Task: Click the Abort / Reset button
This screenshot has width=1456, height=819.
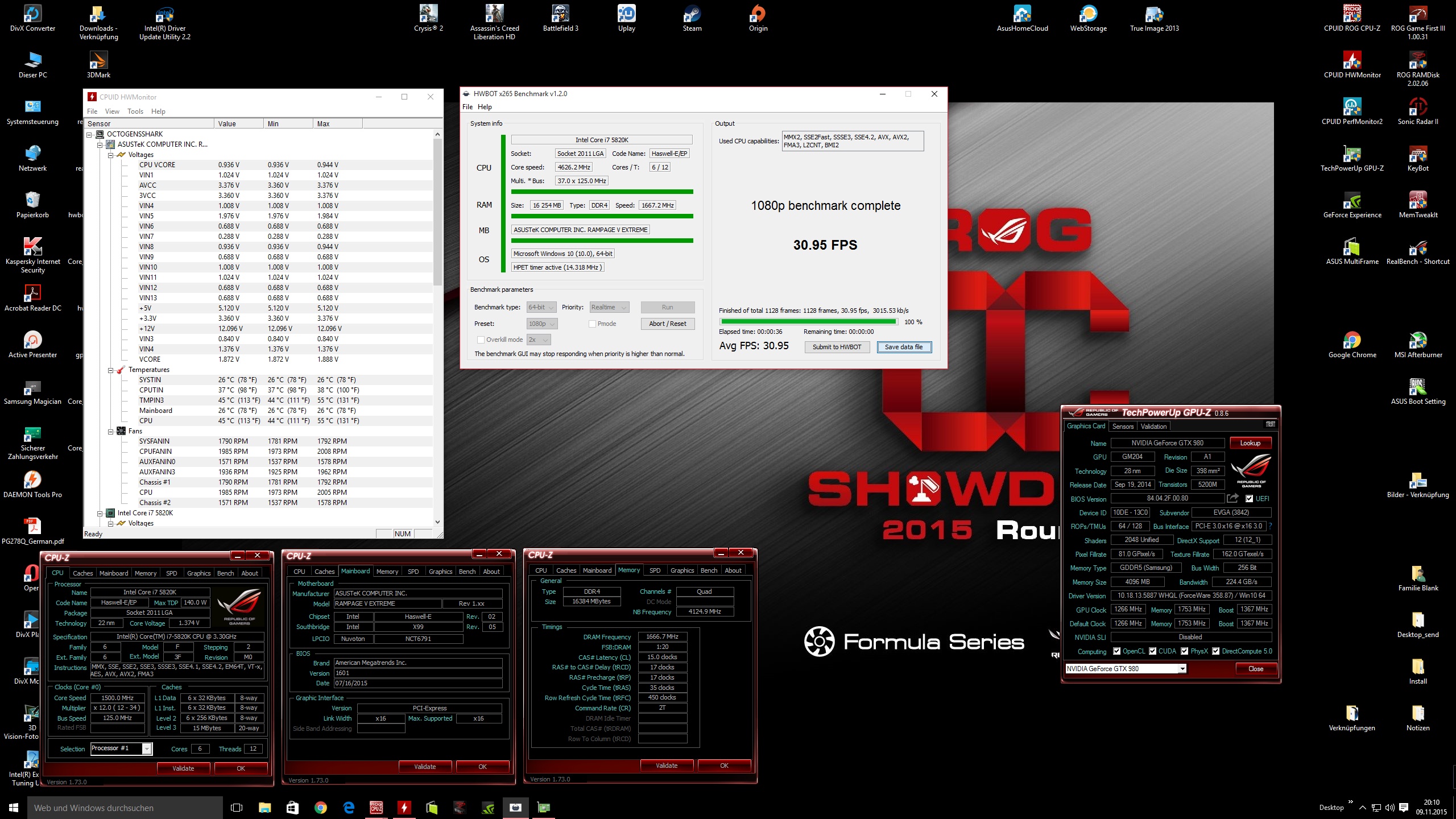Action: (x=668, y=324)
